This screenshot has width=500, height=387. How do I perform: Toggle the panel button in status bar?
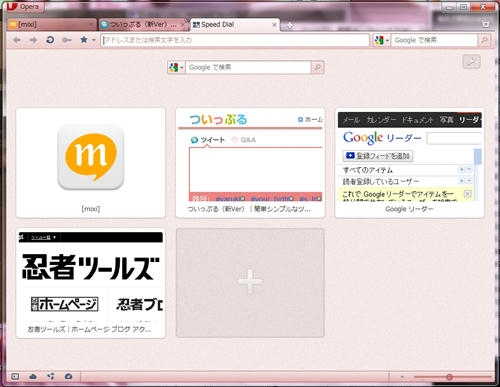pyautogui.click(x=15, y=376)
